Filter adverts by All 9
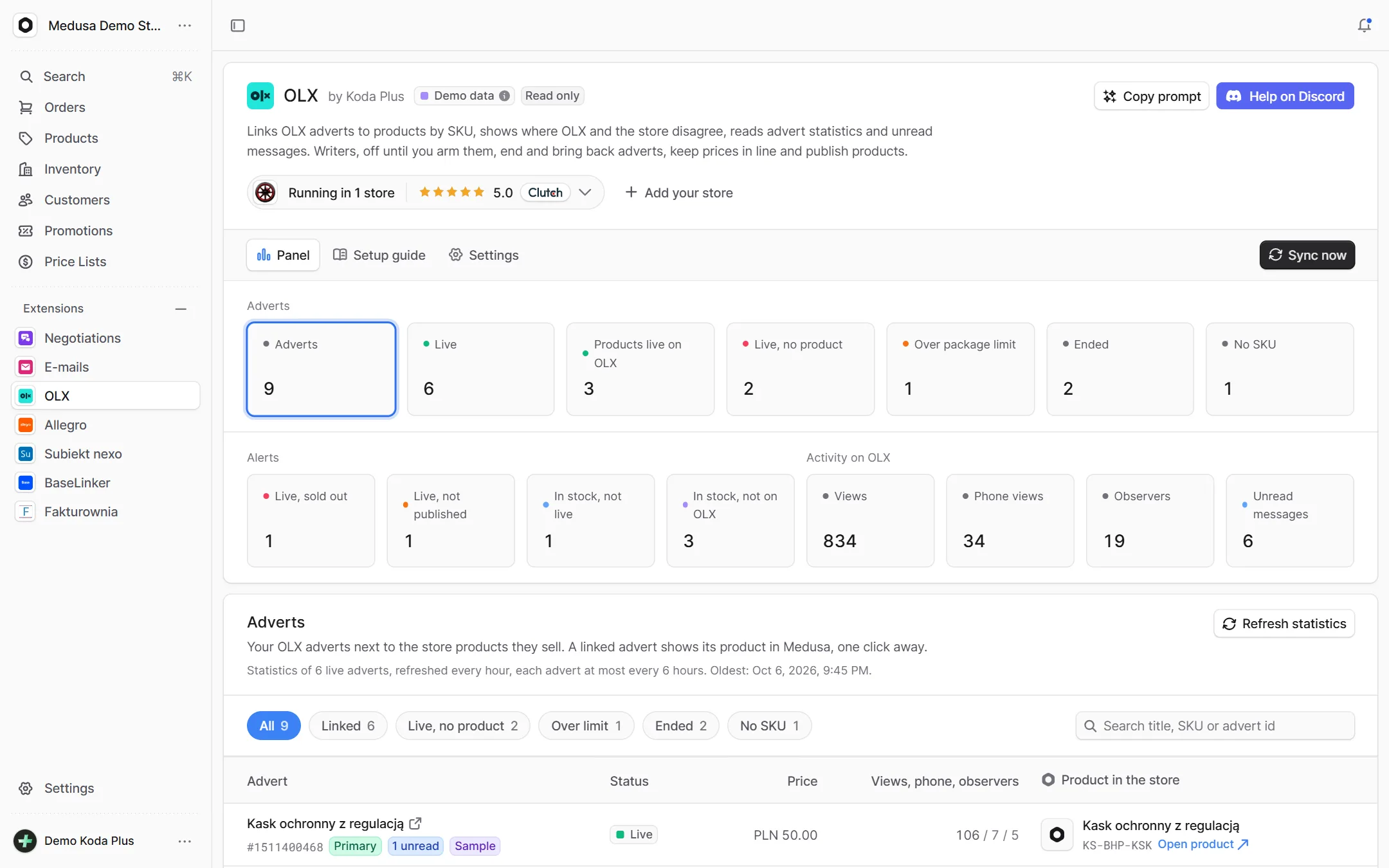1389x868 pixels. click(274, 726)
